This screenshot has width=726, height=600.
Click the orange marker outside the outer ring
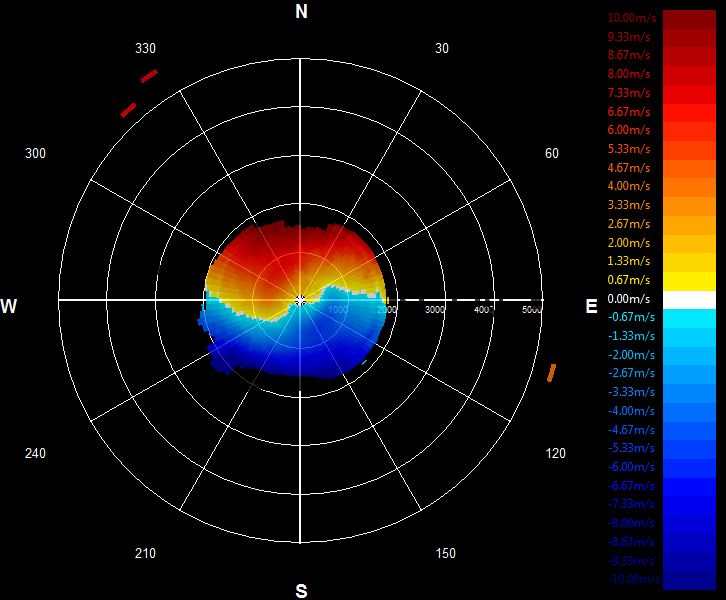(551, 373)
